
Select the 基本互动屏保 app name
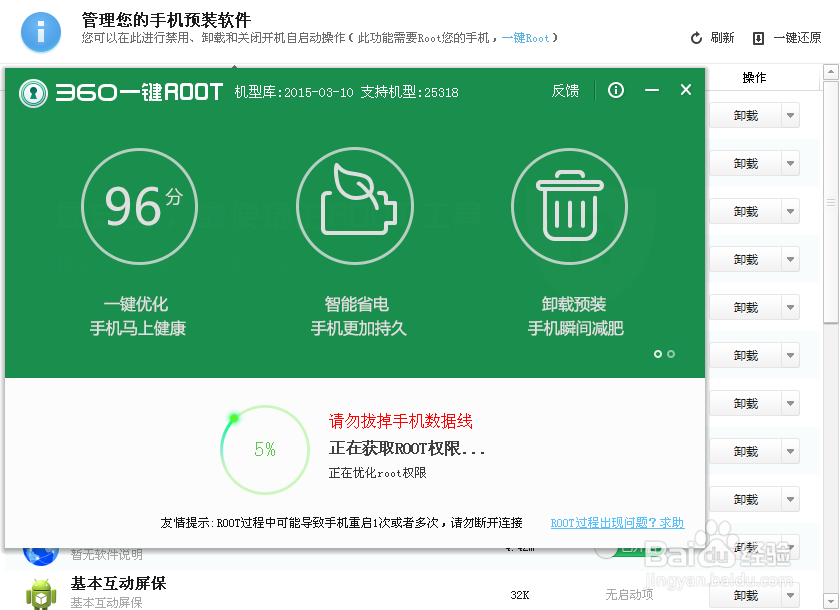pos(118,583)
